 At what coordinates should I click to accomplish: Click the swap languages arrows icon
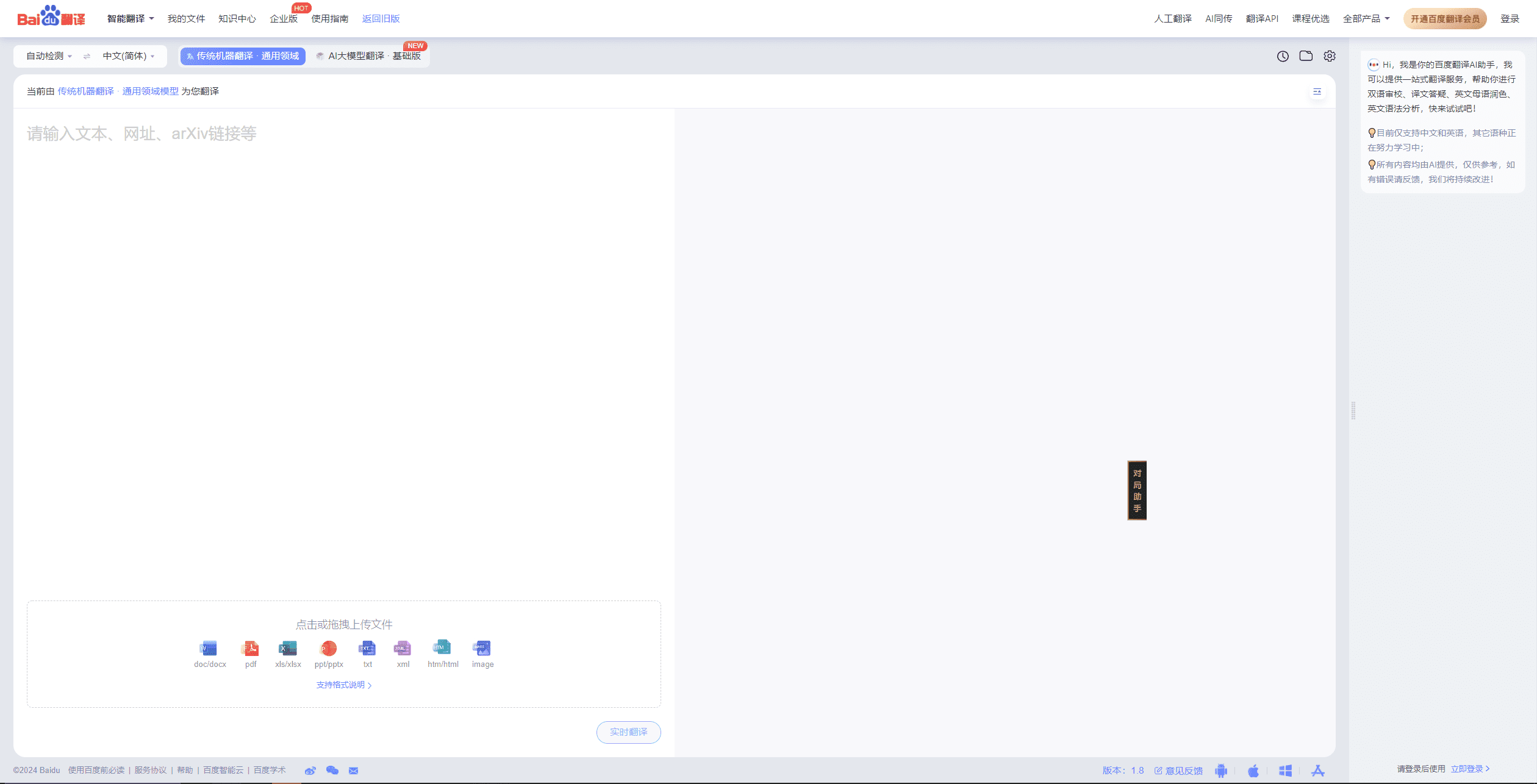[x=87, y=56]
